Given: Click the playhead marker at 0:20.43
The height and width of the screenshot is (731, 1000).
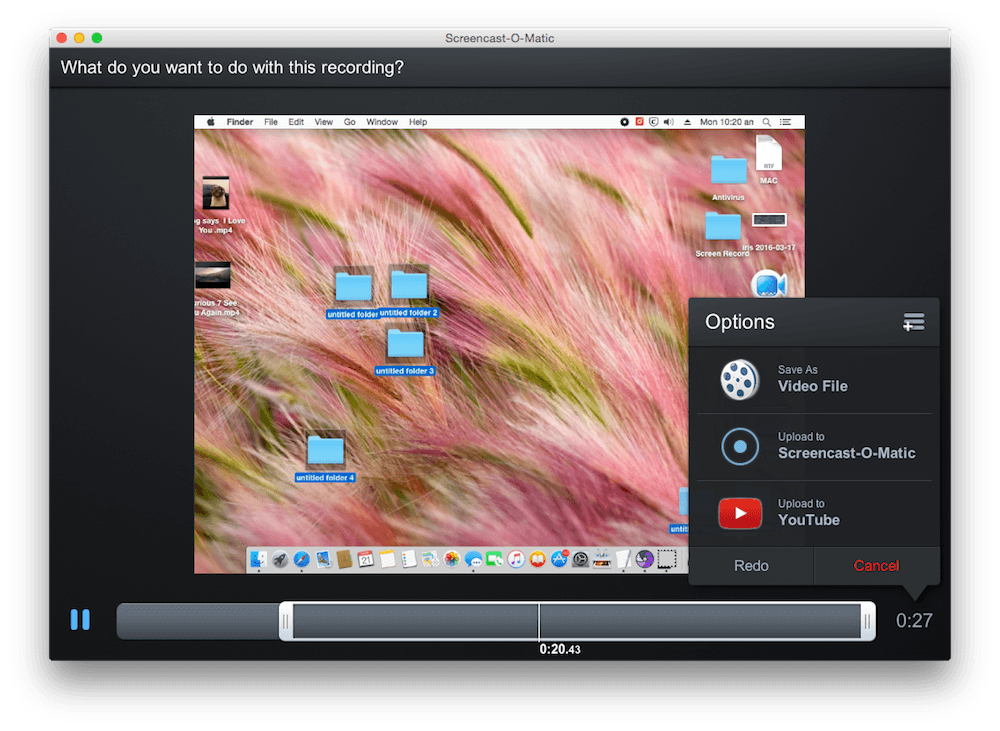Looking at the screenshot, I should (539, 621).
